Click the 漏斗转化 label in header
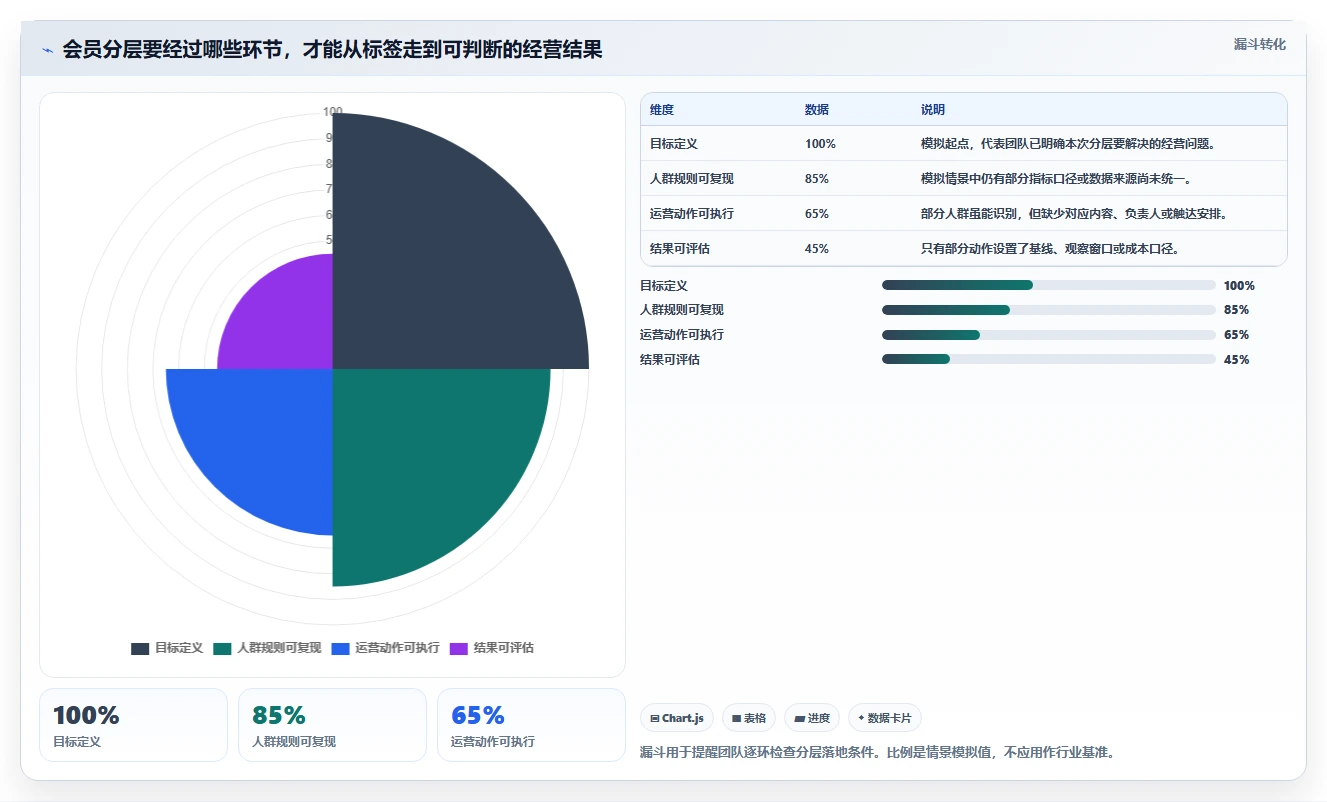This screenshot has height=802, width=1327. click(x=1259, y=44)
